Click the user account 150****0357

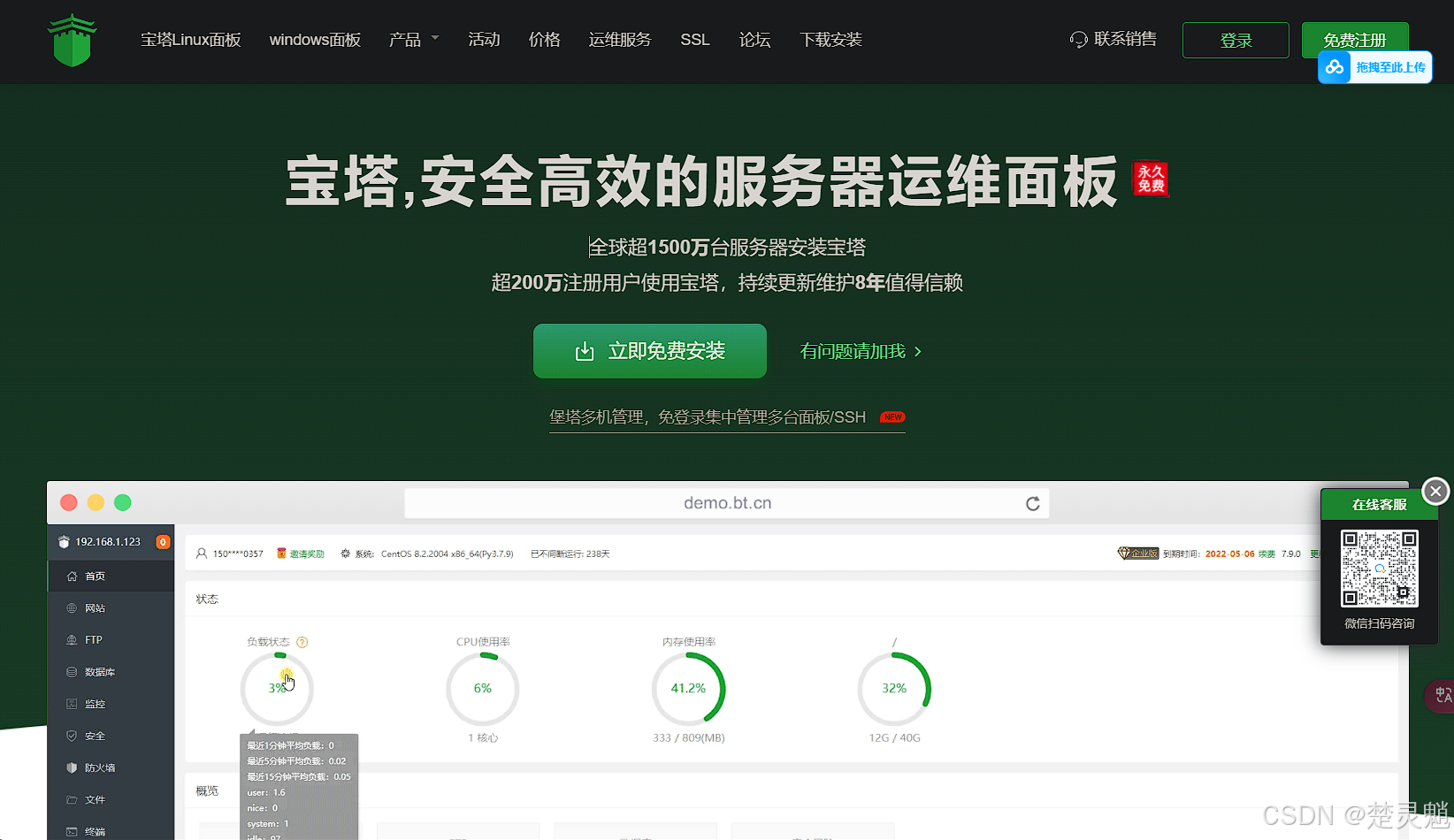pyautogui.click(x=230, y=554)
